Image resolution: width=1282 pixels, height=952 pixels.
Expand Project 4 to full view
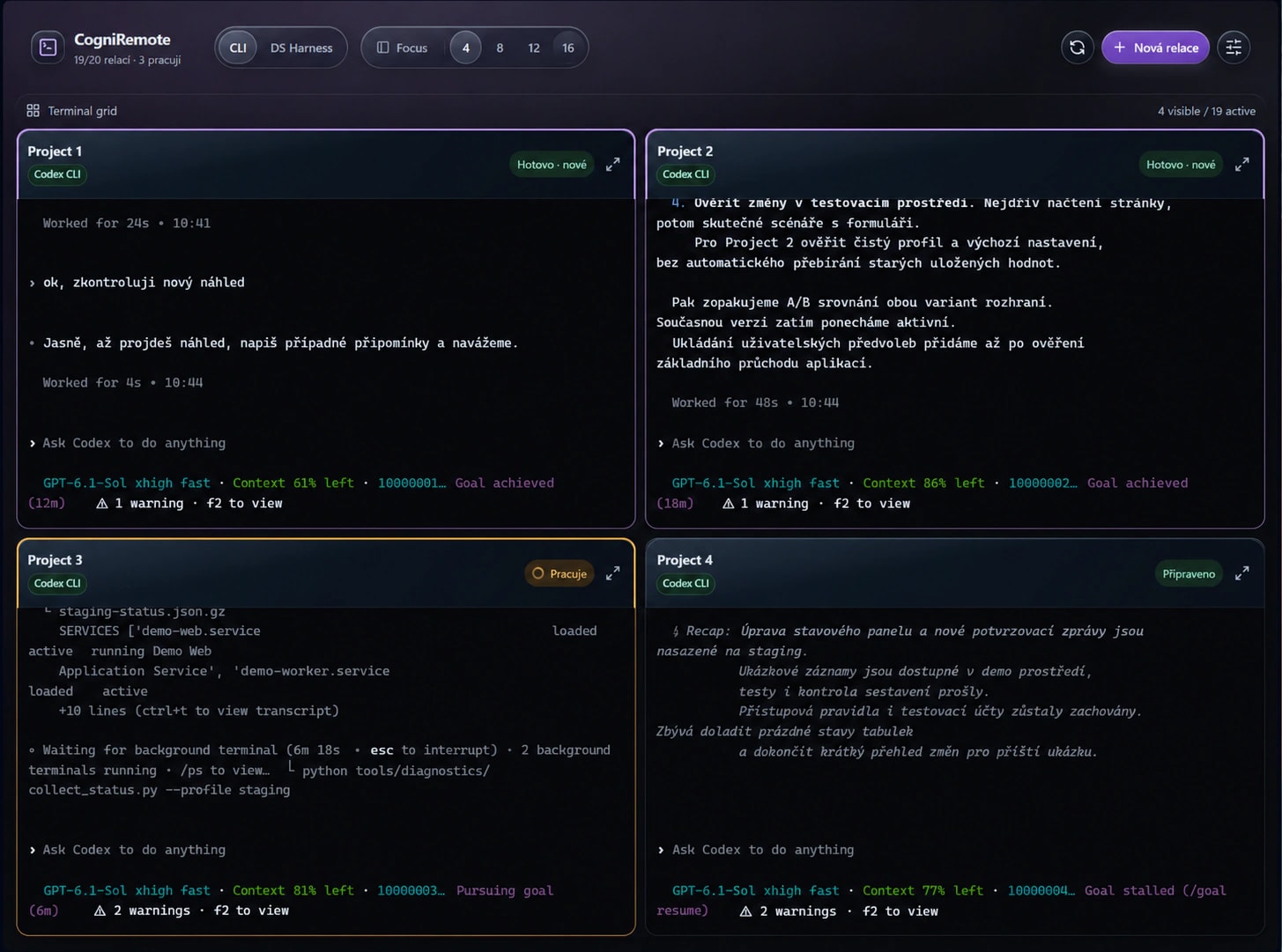[1241, 573]
